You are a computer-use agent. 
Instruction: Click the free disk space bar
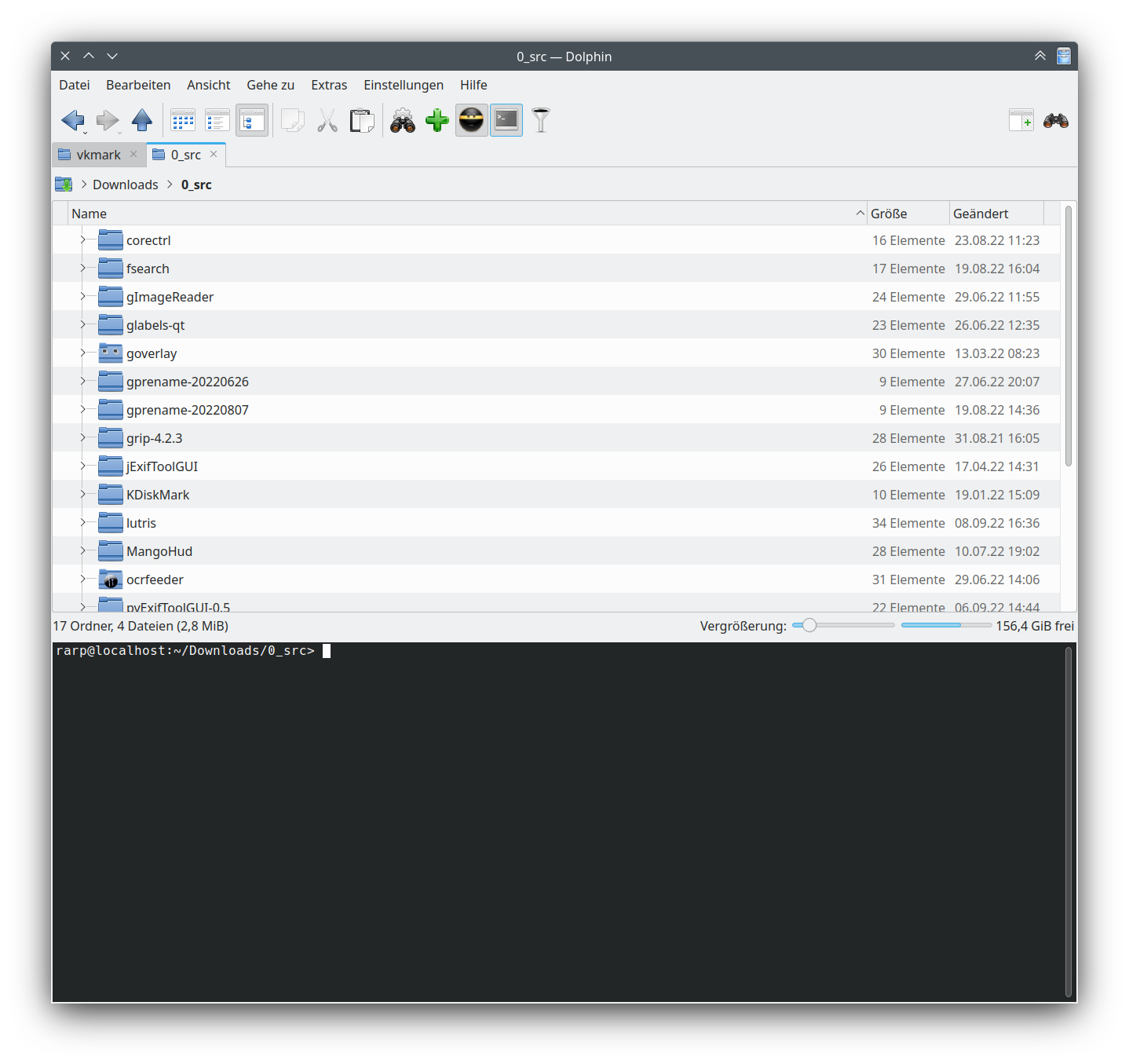[946, 625]
